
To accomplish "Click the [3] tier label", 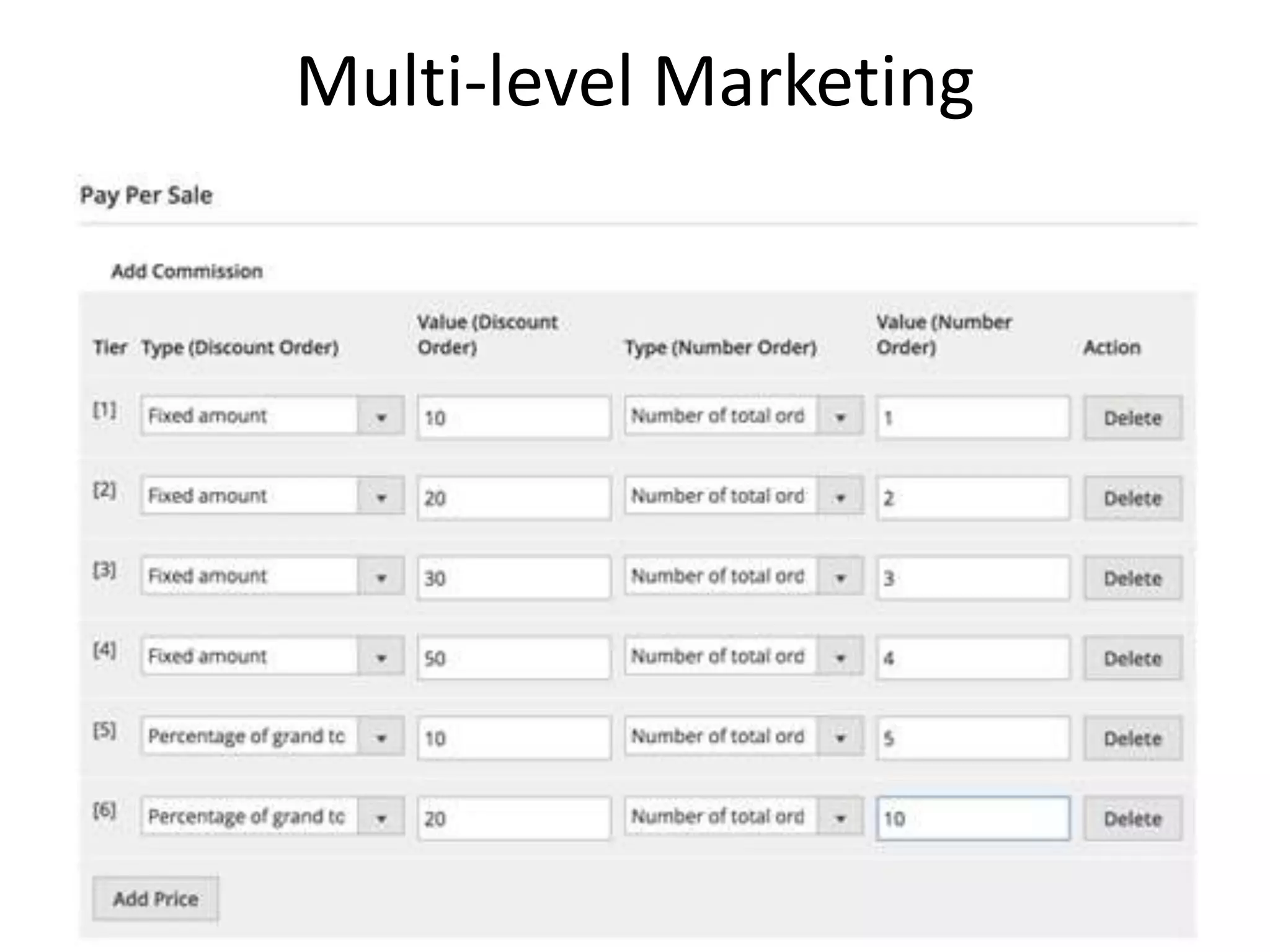I will [105, 570].
